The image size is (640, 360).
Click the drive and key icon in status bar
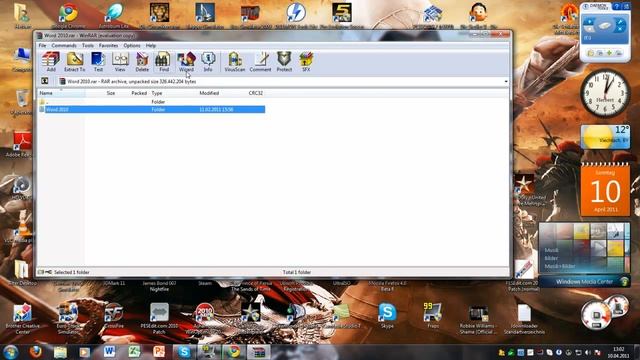point(44,272)
